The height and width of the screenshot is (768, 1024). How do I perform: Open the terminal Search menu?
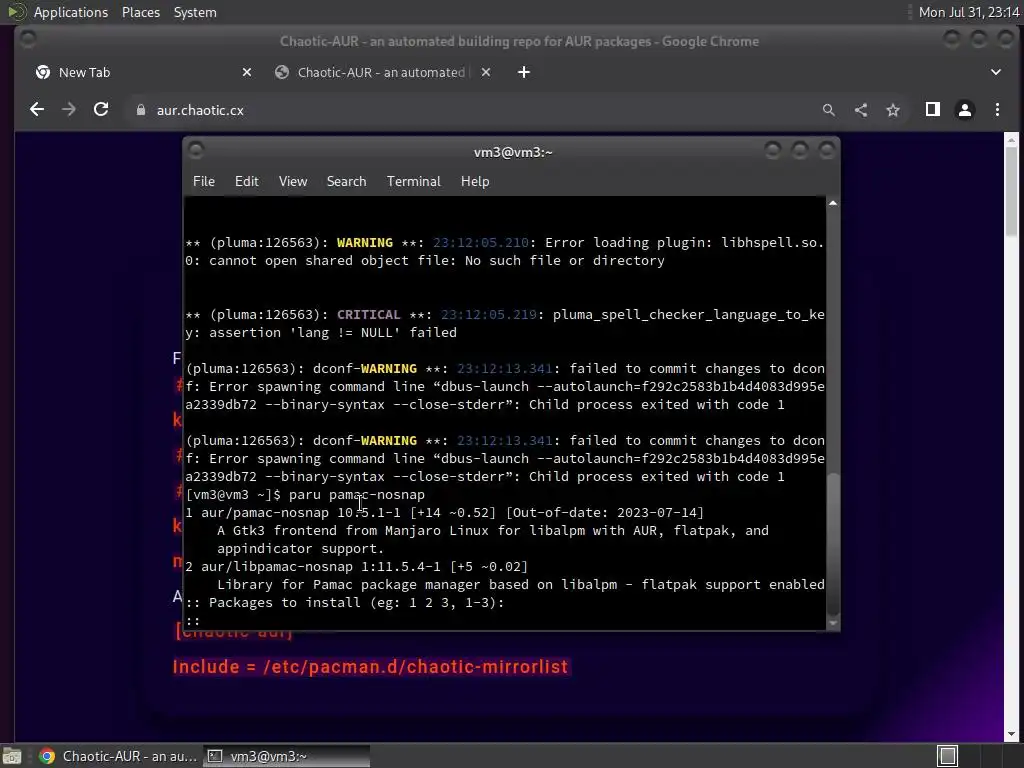point(346,182)
